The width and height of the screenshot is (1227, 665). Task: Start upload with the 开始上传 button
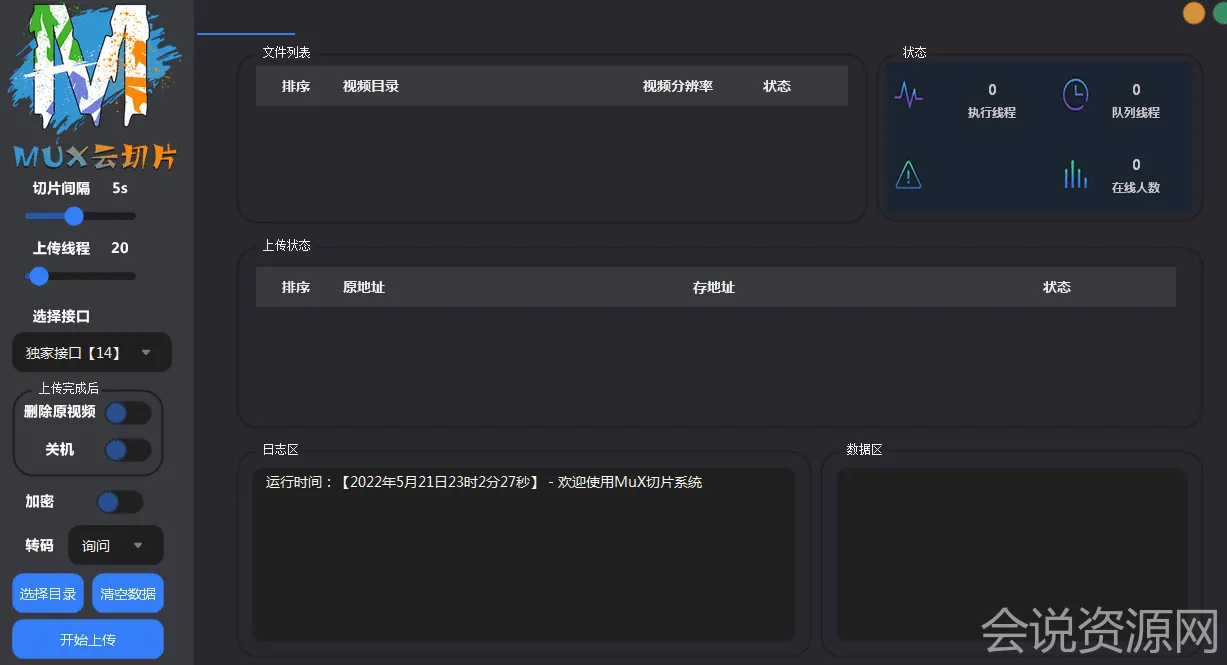[x=88, y=640]
